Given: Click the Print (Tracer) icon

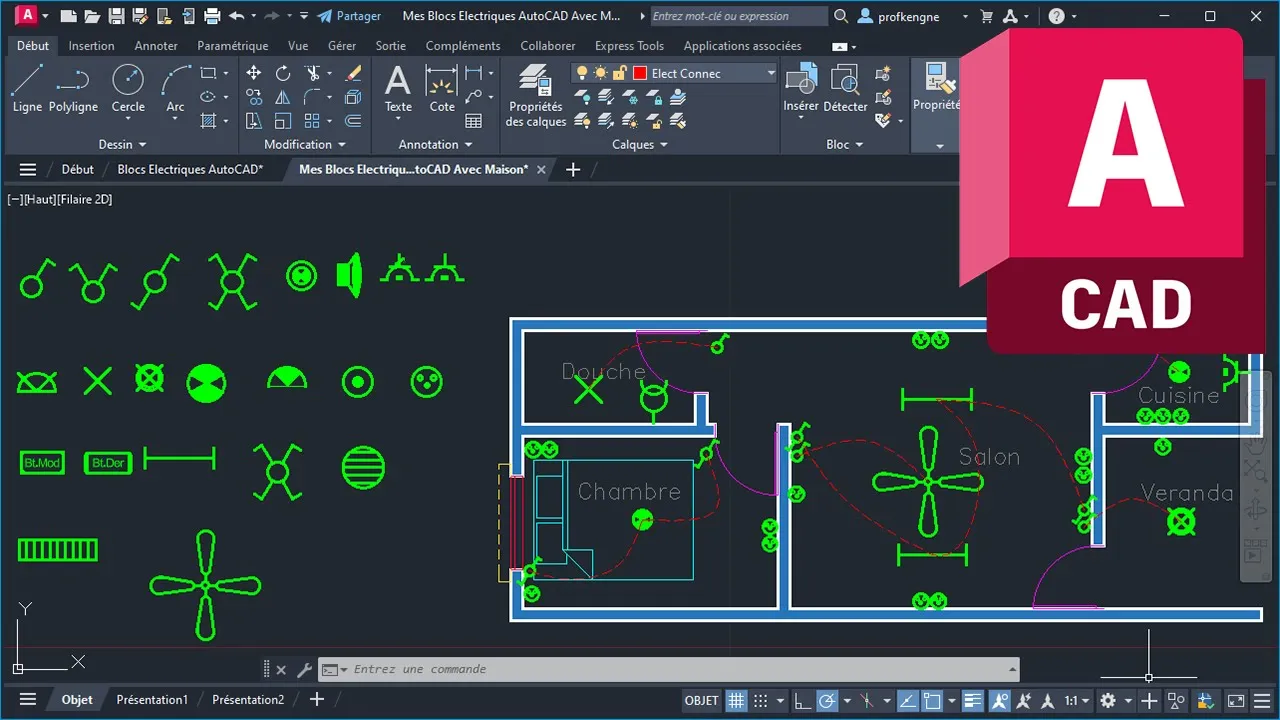Looking at the screenshot, I should (x=212, y=16).
